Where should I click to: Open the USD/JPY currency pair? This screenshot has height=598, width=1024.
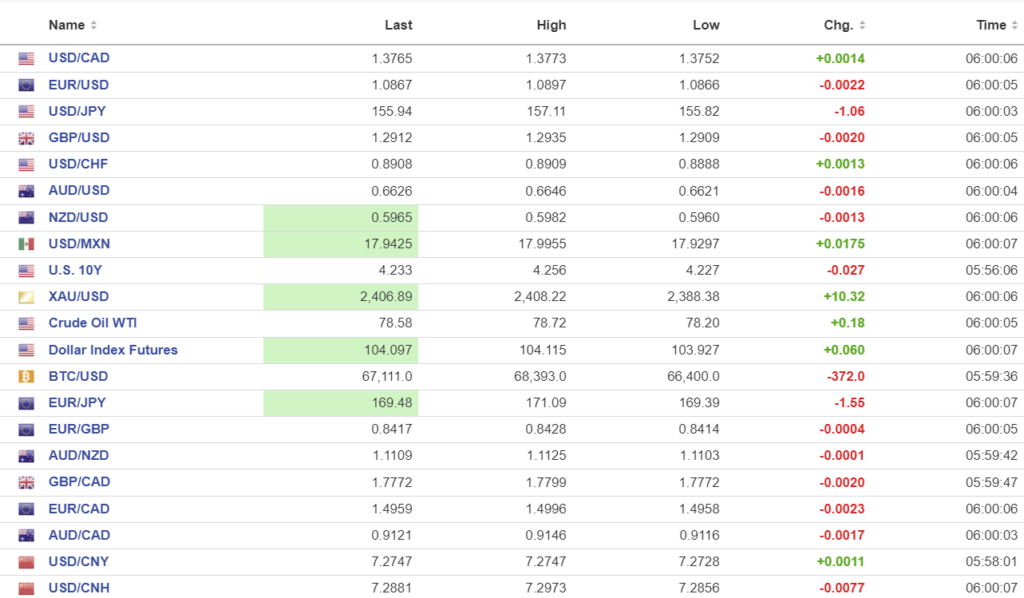78,111
